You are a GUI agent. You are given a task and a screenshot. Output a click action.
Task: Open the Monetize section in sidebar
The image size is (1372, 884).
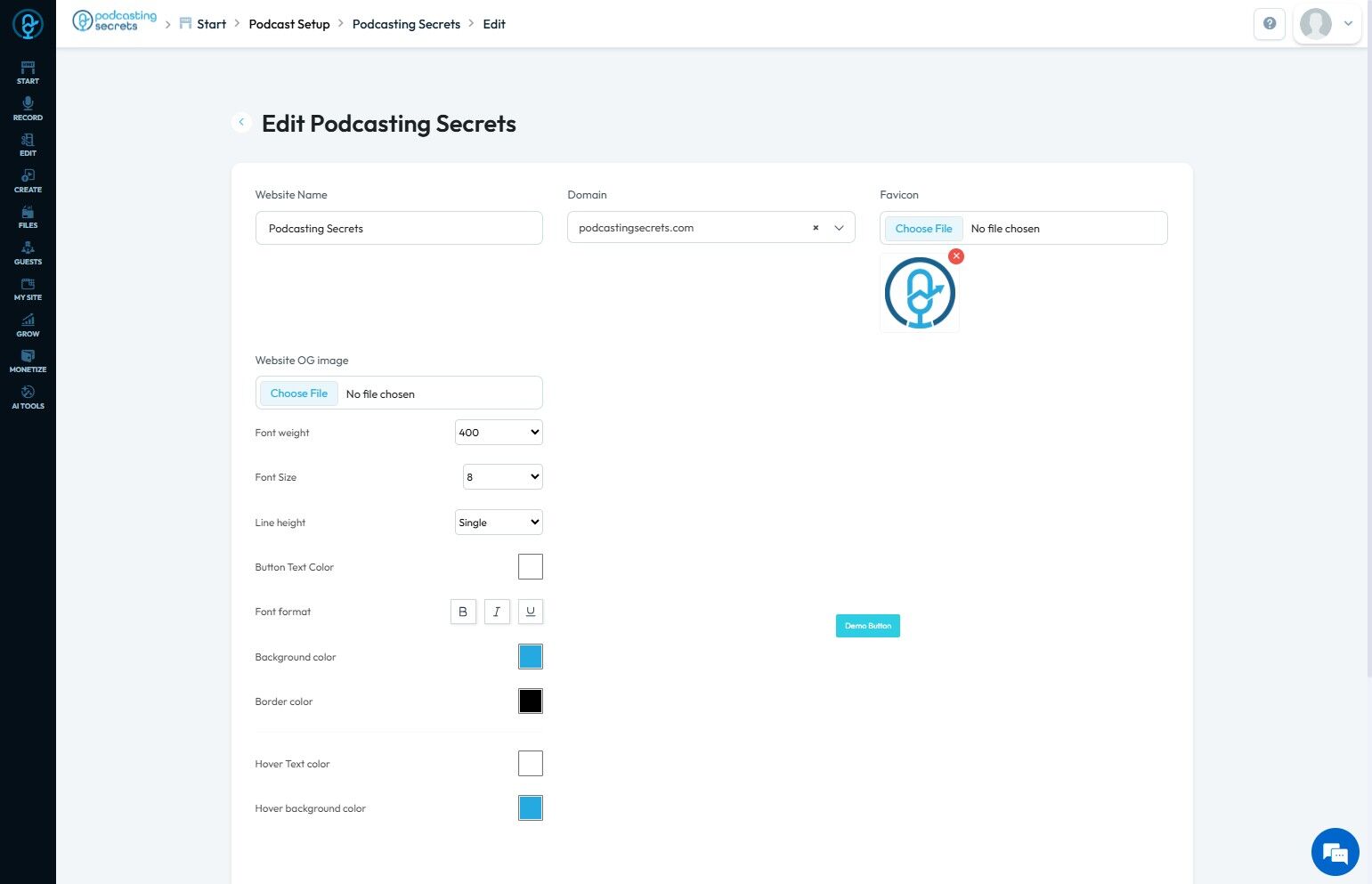(x=28, y=361)
